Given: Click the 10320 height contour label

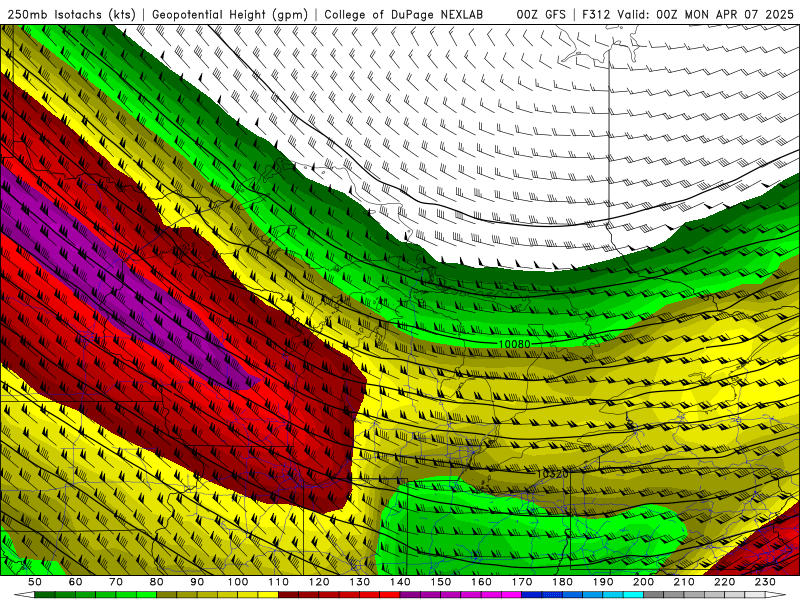Looking at the screenshot, I should (x=553, y=474).
